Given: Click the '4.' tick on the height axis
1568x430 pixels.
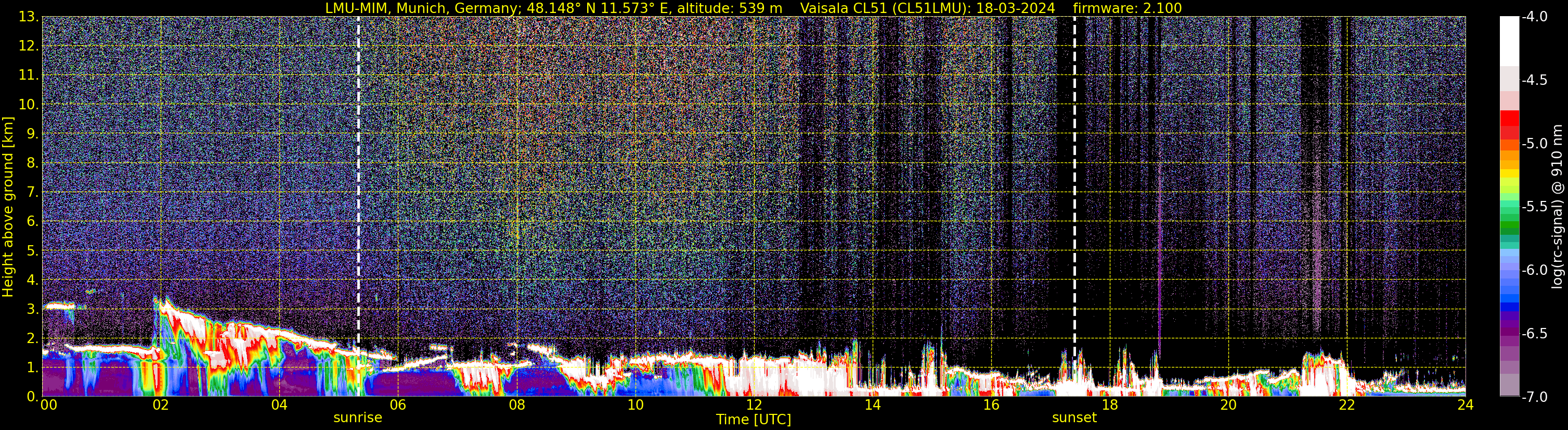Looking at the screenshot, I should tap(33, 280).
